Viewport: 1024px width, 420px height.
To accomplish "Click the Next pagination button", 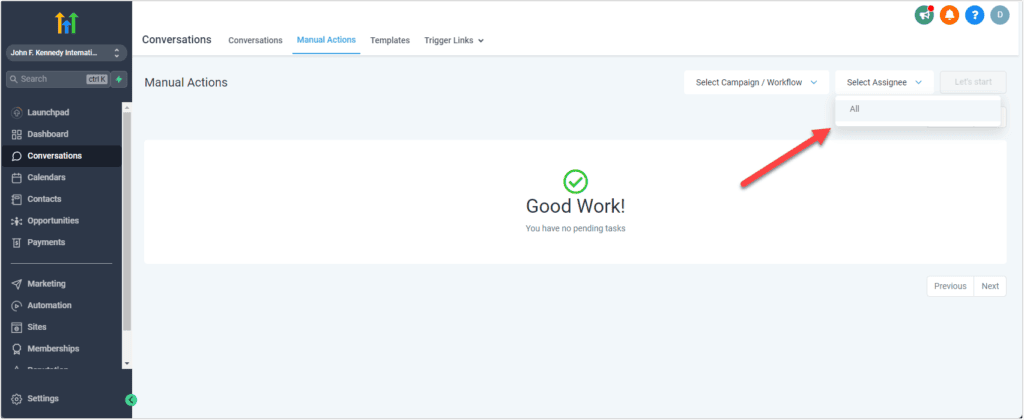I will tap(990, 286).
